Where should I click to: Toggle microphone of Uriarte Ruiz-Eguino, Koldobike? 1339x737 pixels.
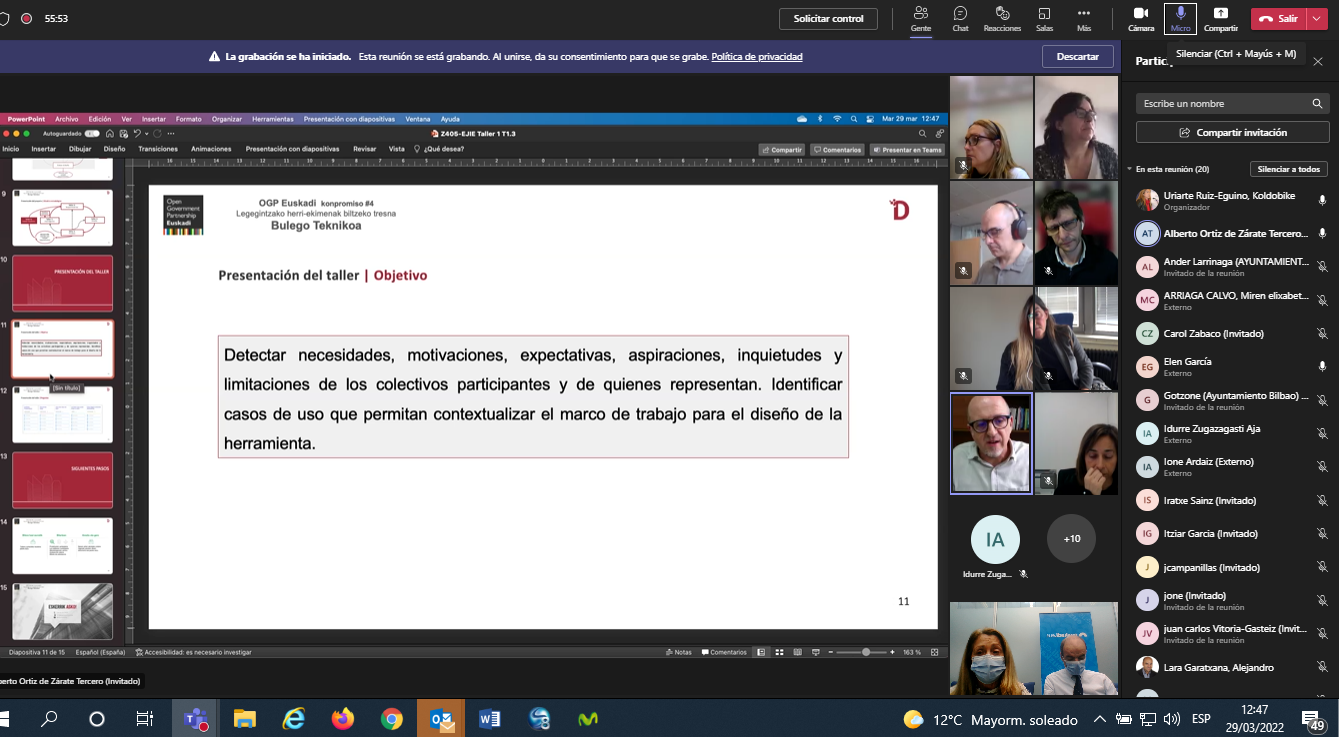tap(1322, 201)
